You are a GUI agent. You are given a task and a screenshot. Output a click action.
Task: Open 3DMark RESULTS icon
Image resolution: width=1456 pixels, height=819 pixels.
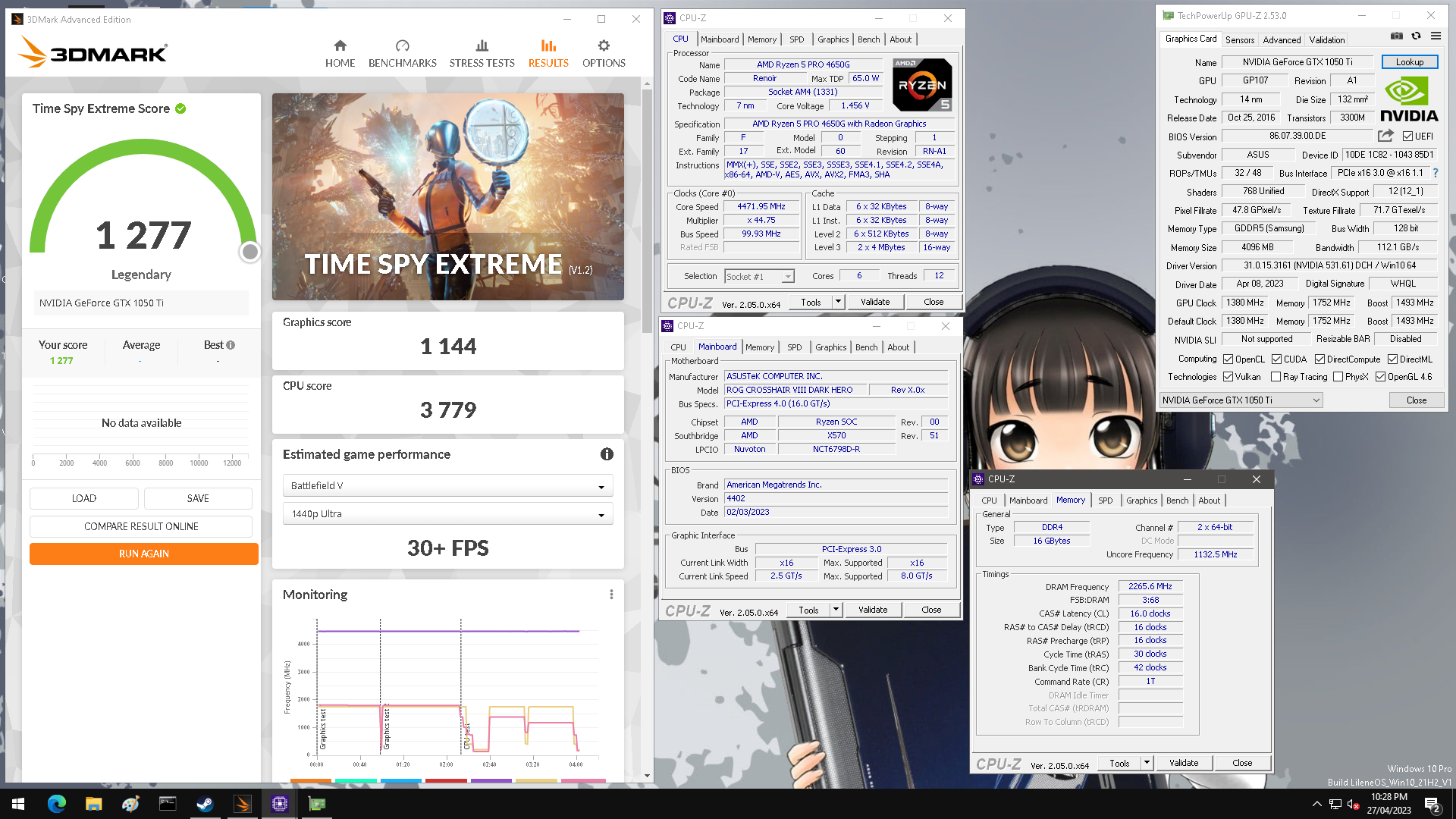(x=548, y=45)
